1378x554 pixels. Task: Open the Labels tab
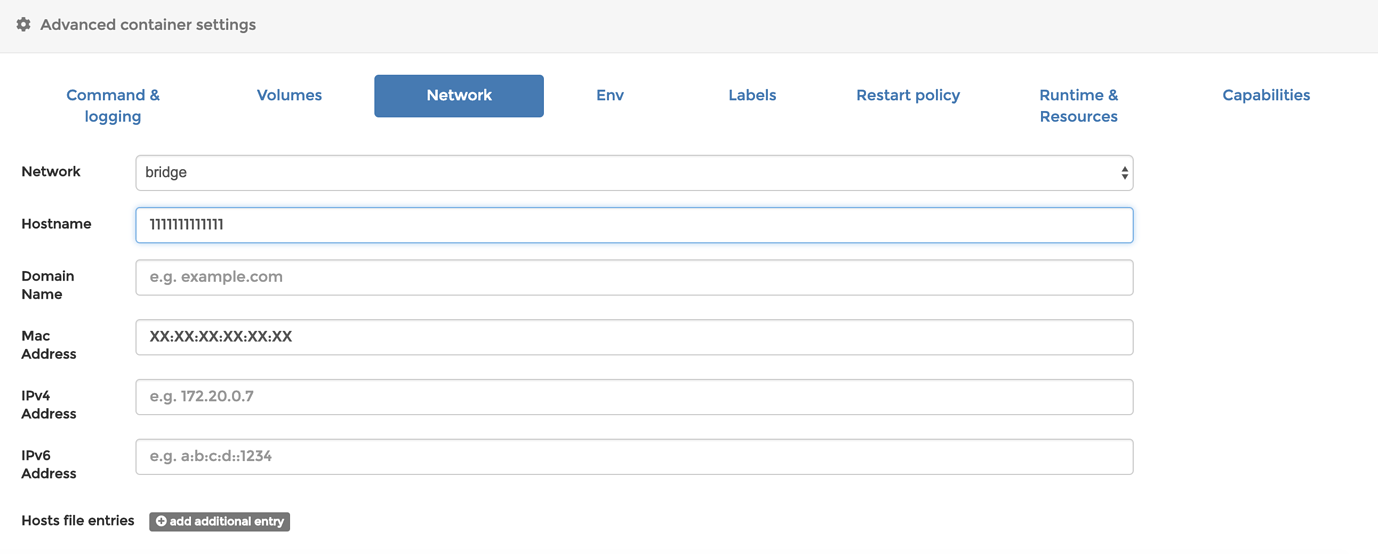point(752,96)
